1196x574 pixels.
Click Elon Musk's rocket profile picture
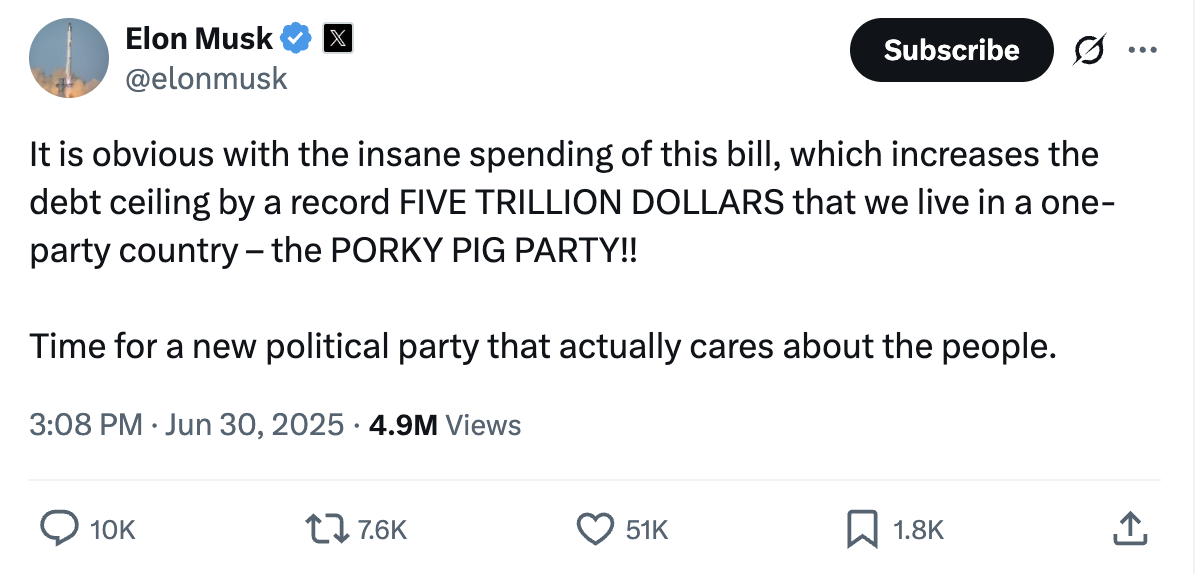(x=68, y=57)
